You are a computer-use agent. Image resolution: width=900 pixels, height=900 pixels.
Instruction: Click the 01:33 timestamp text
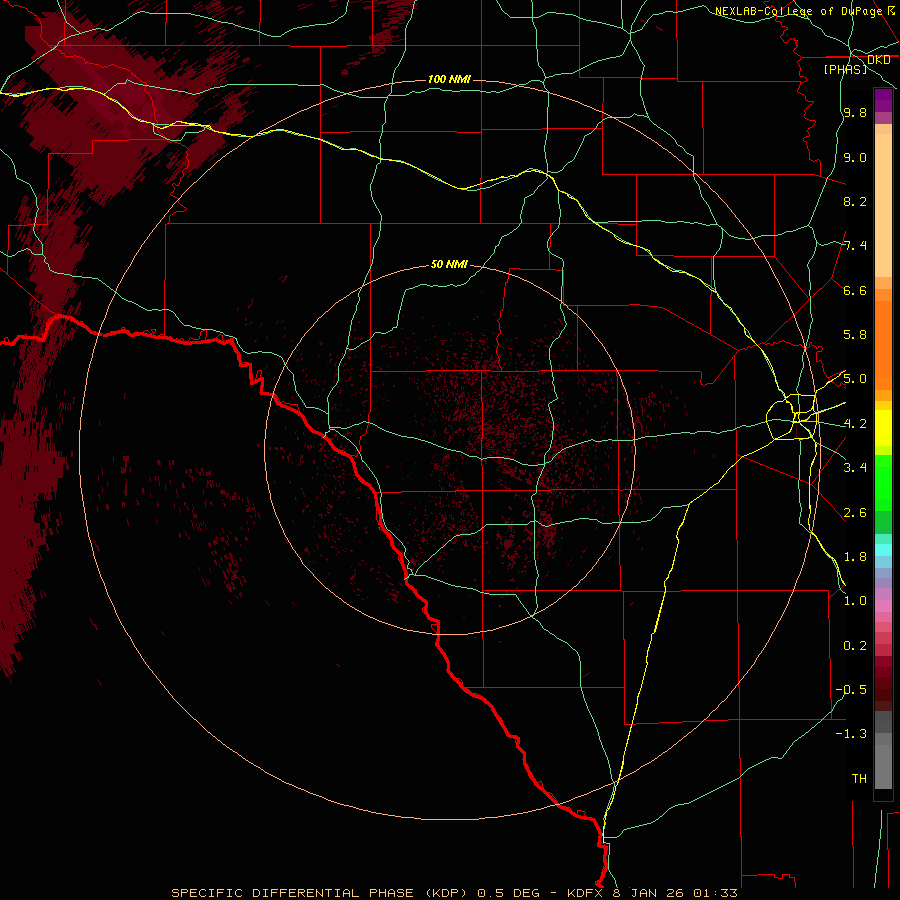tap(715, 893)
